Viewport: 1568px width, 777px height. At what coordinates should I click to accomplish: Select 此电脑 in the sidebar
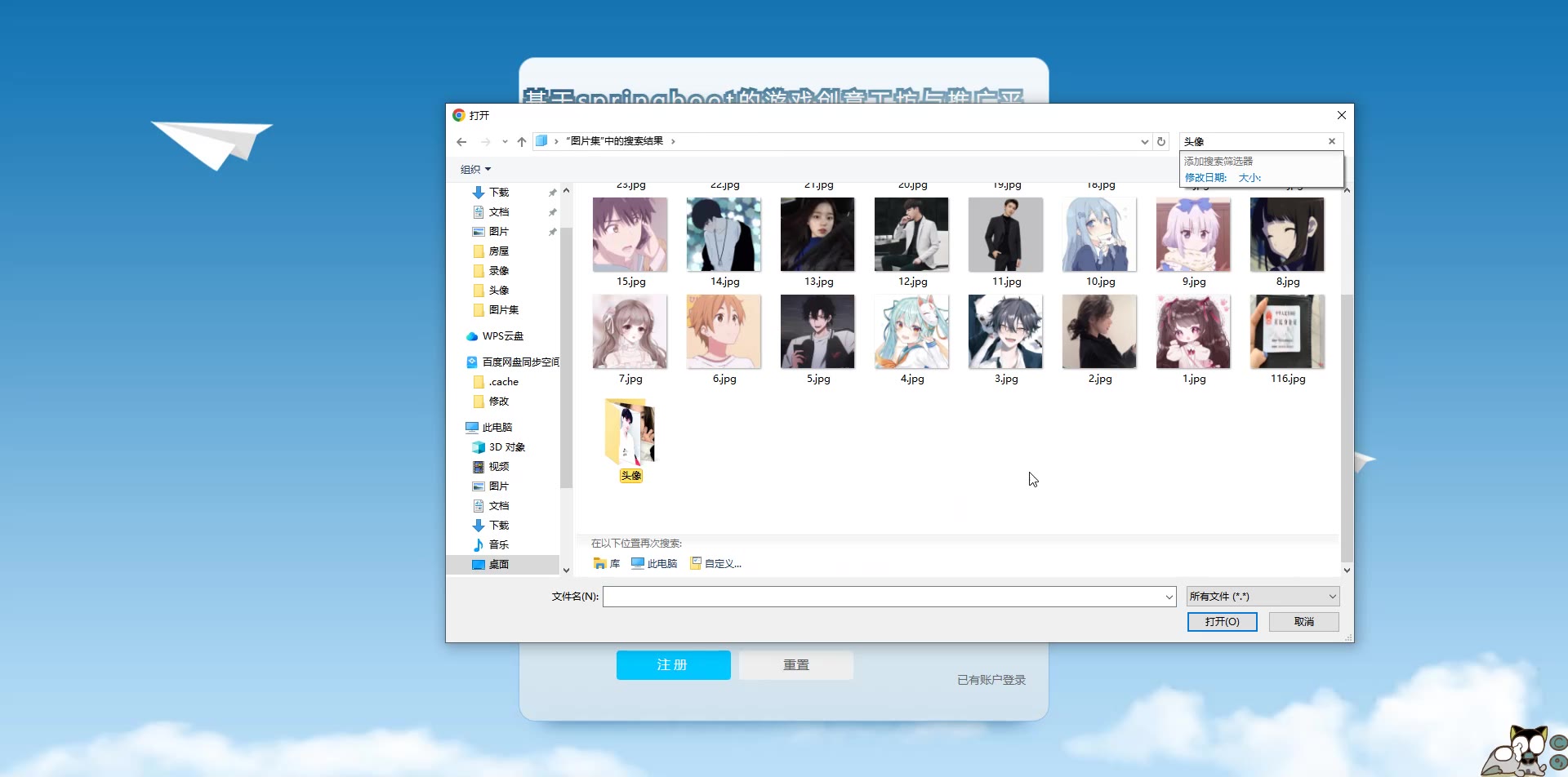[x=497, y=428]
